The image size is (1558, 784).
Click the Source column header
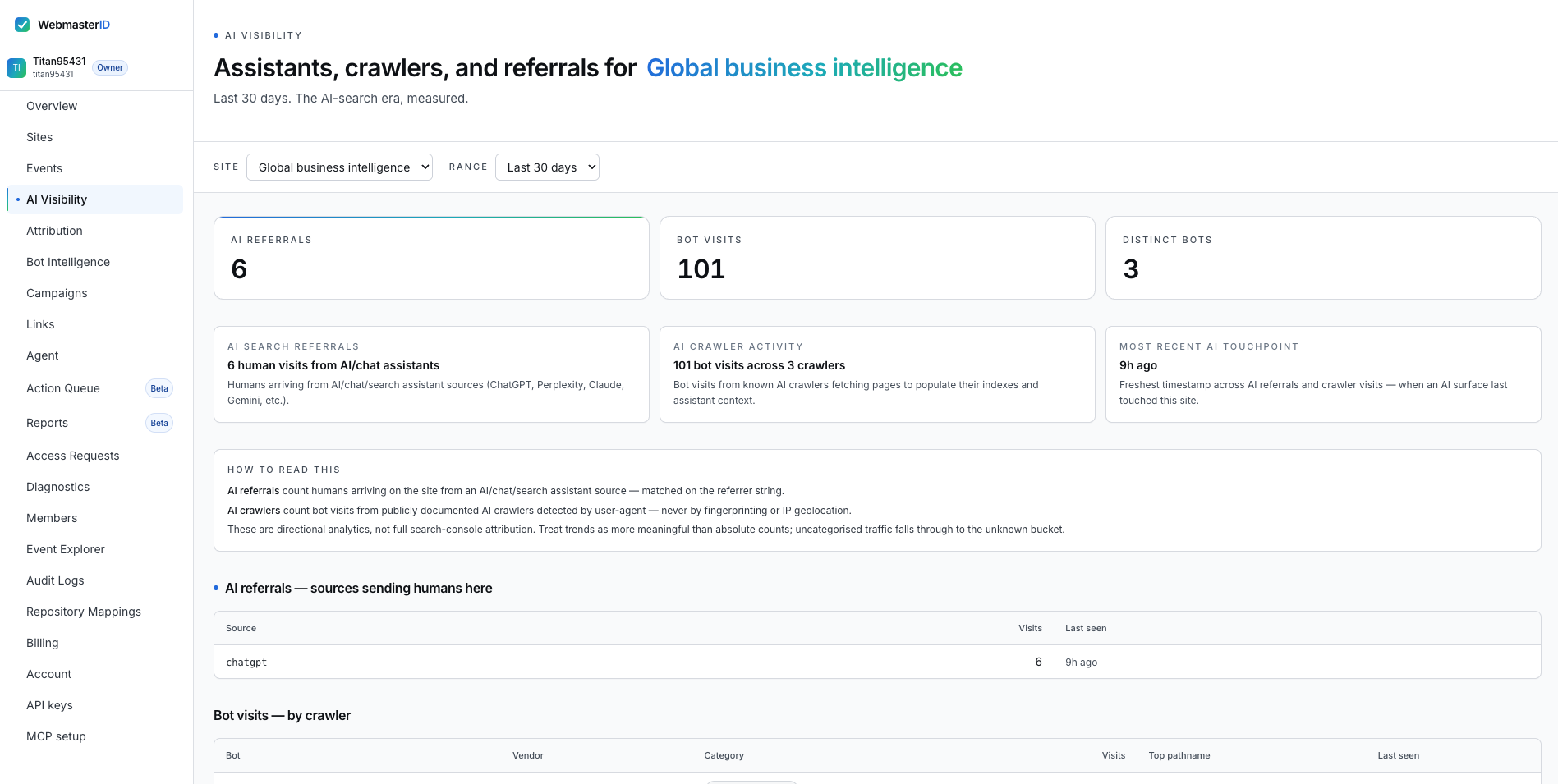click(241, 628)
